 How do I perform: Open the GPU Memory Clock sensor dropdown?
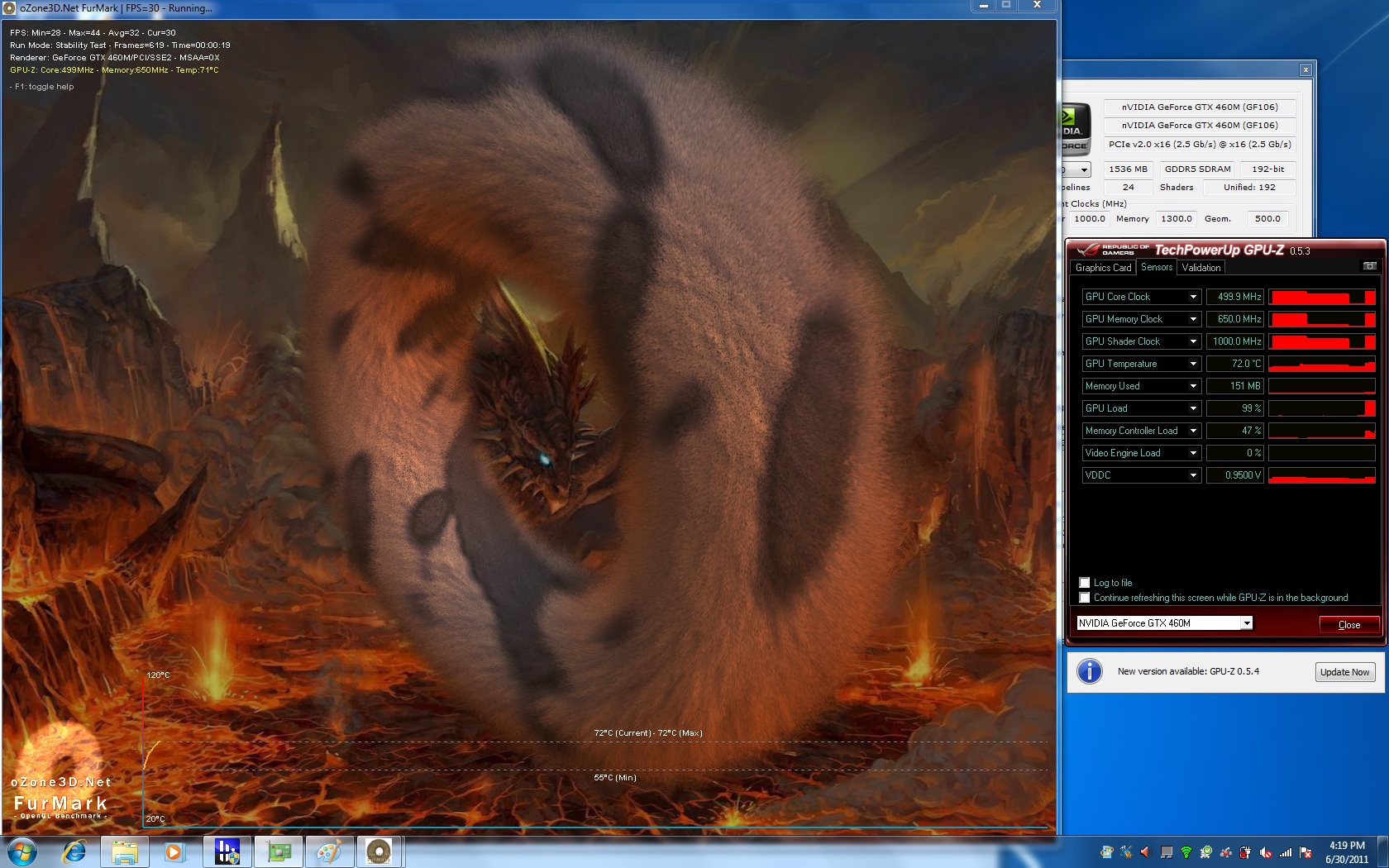(1193, 318)
